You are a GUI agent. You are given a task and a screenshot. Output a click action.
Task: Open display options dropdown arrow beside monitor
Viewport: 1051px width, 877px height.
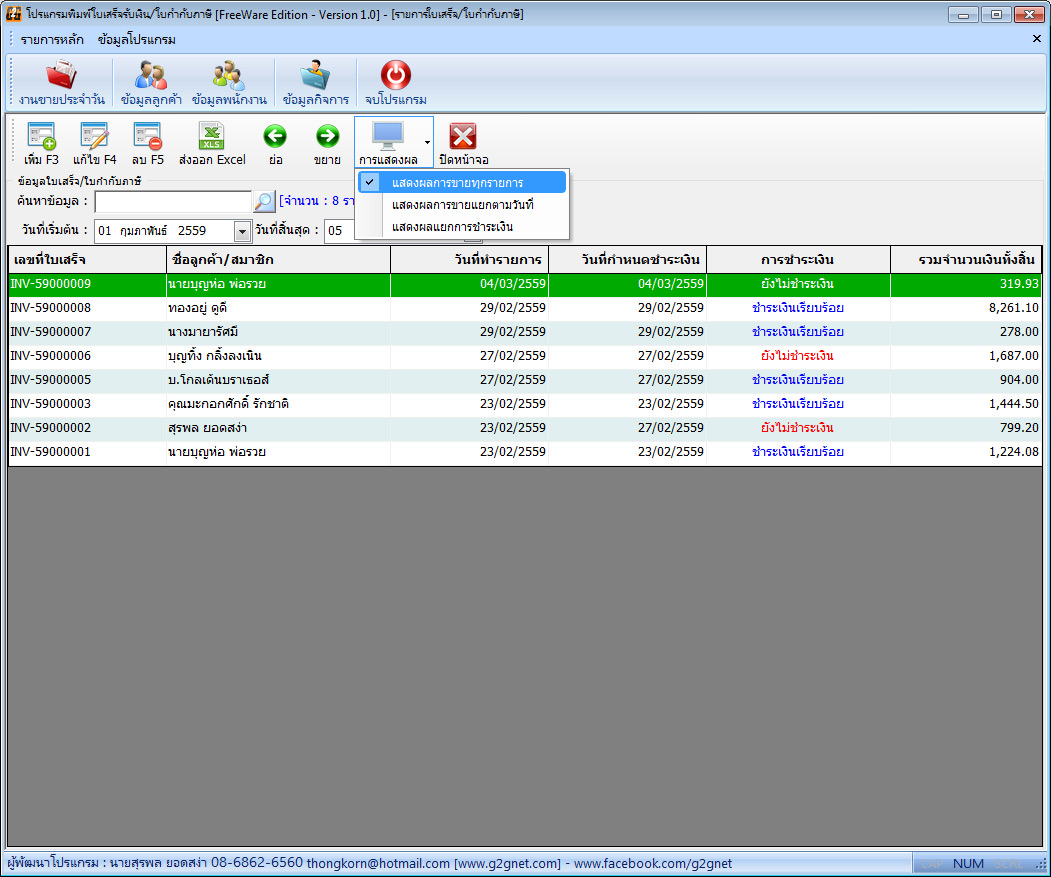pos(427,142)
